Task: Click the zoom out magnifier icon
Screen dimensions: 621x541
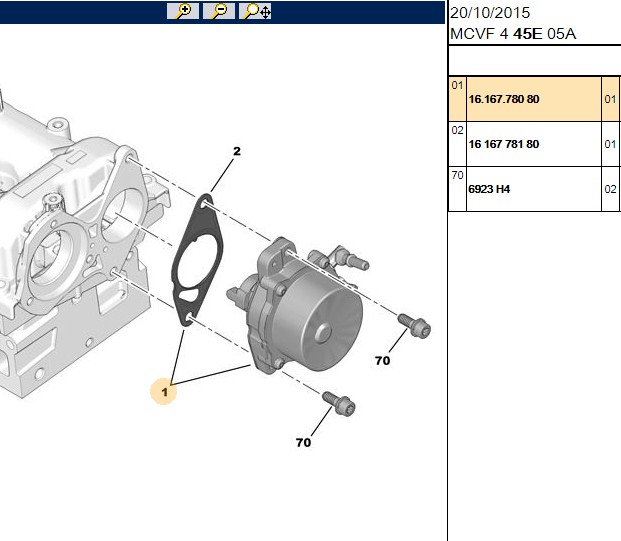Action: (219, 11)
